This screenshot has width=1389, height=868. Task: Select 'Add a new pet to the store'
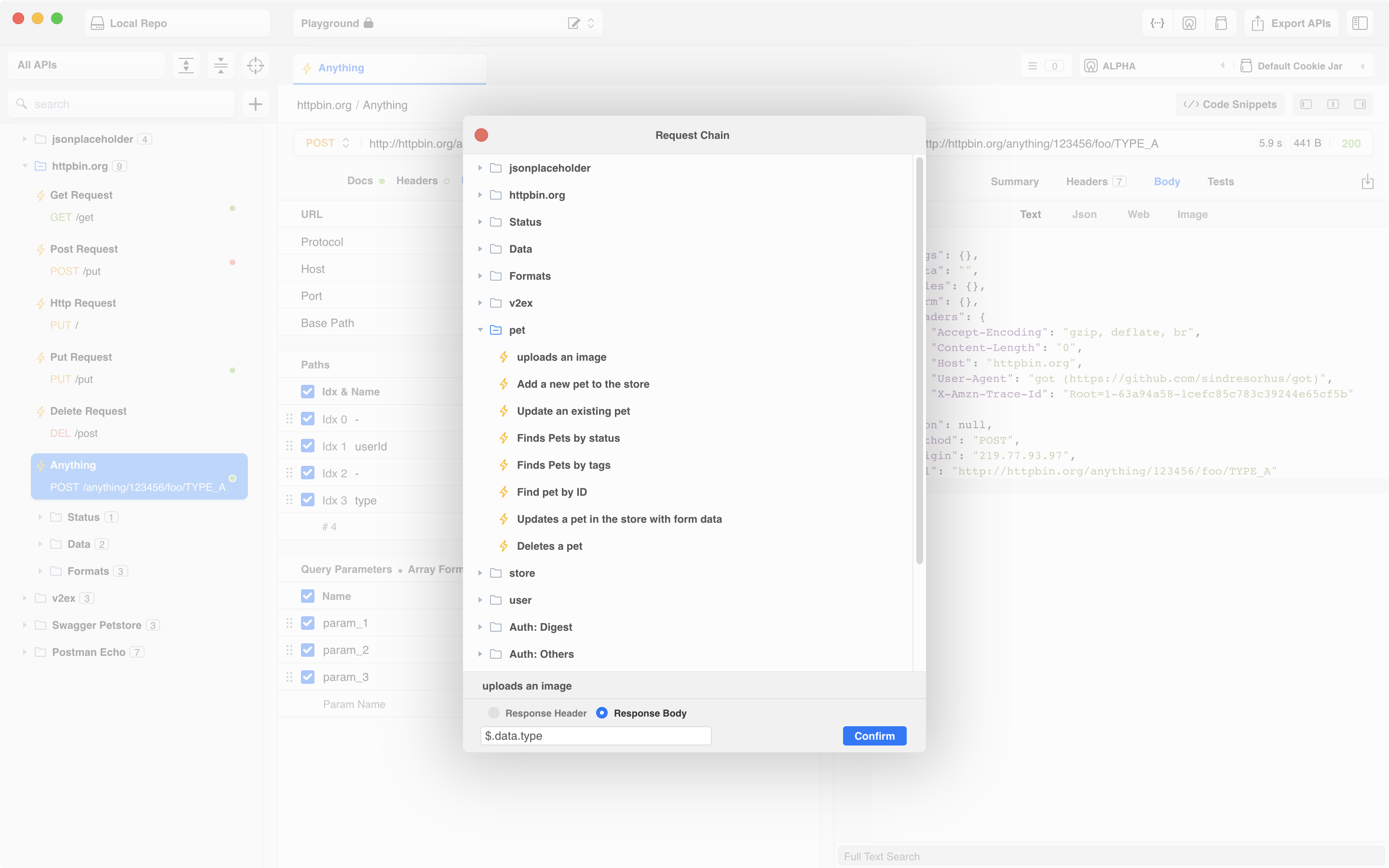click(x=583, y=384)
